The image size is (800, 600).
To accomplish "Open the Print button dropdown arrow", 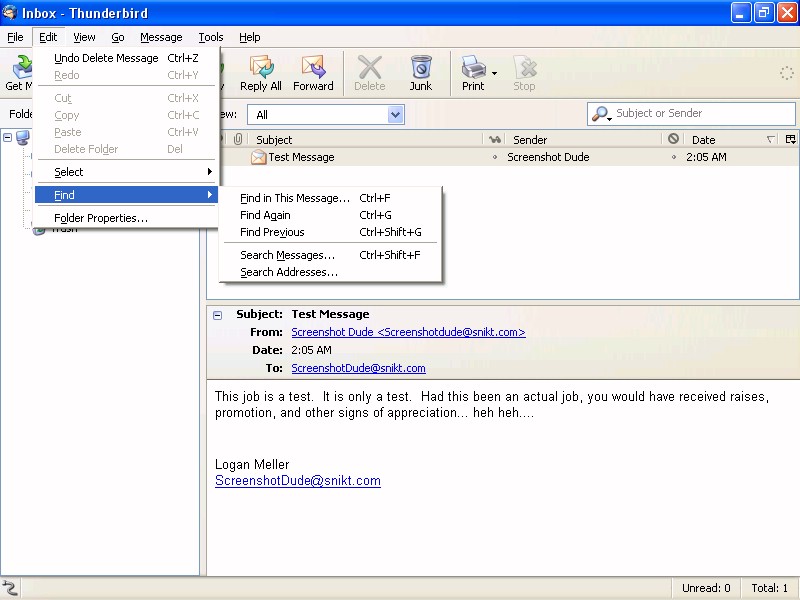I will (494, 73).
